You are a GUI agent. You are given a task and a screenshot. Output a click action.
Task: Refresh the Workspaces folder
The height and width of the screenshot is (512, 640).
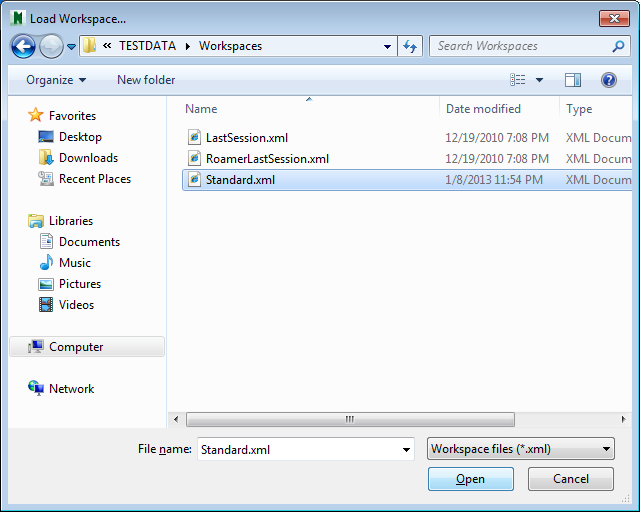(x=410, y=46)
